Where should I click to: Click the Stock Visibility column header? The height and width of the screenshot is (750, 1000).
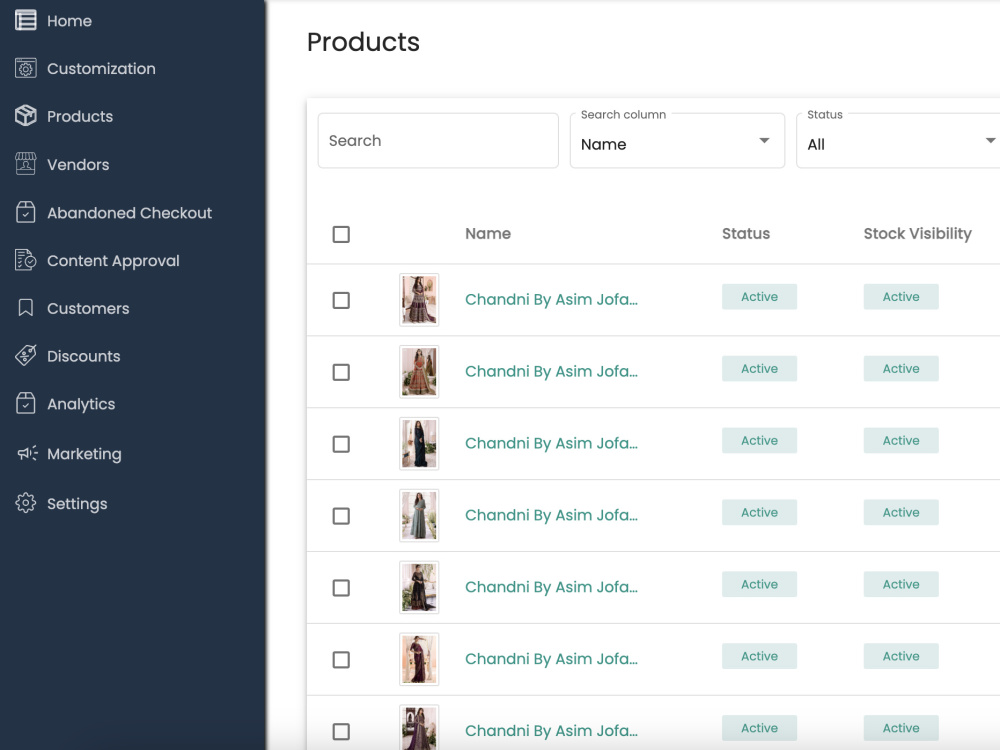(x=918, y=233)
